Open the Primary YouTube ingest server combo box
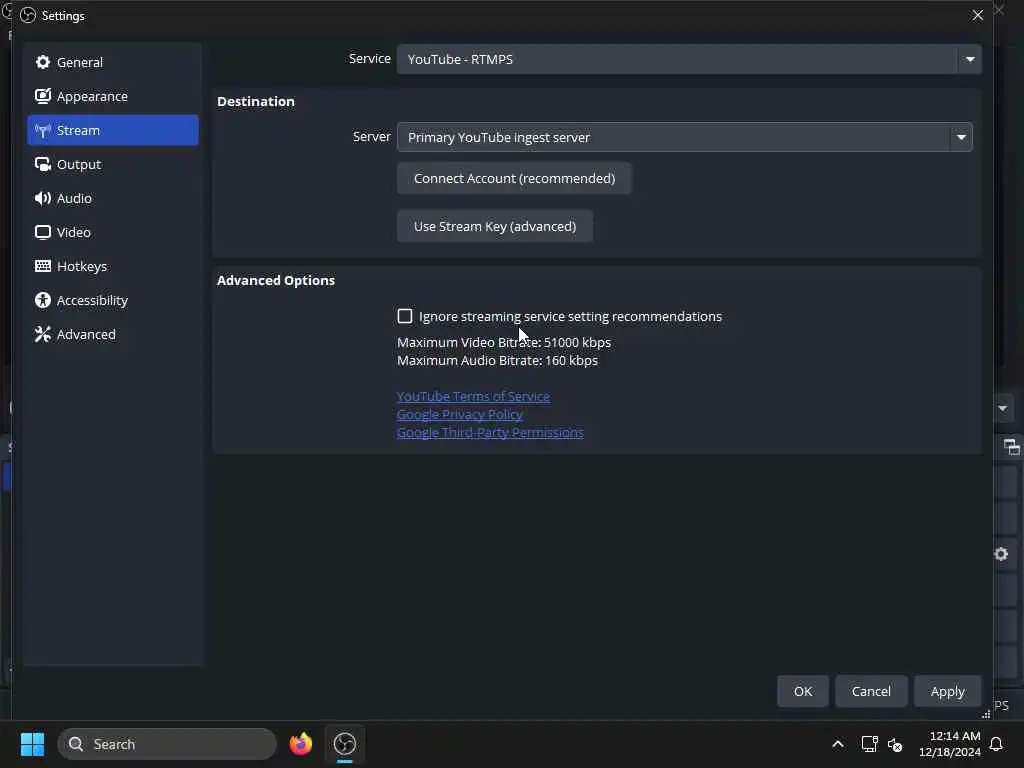 (x=684, y=137)
